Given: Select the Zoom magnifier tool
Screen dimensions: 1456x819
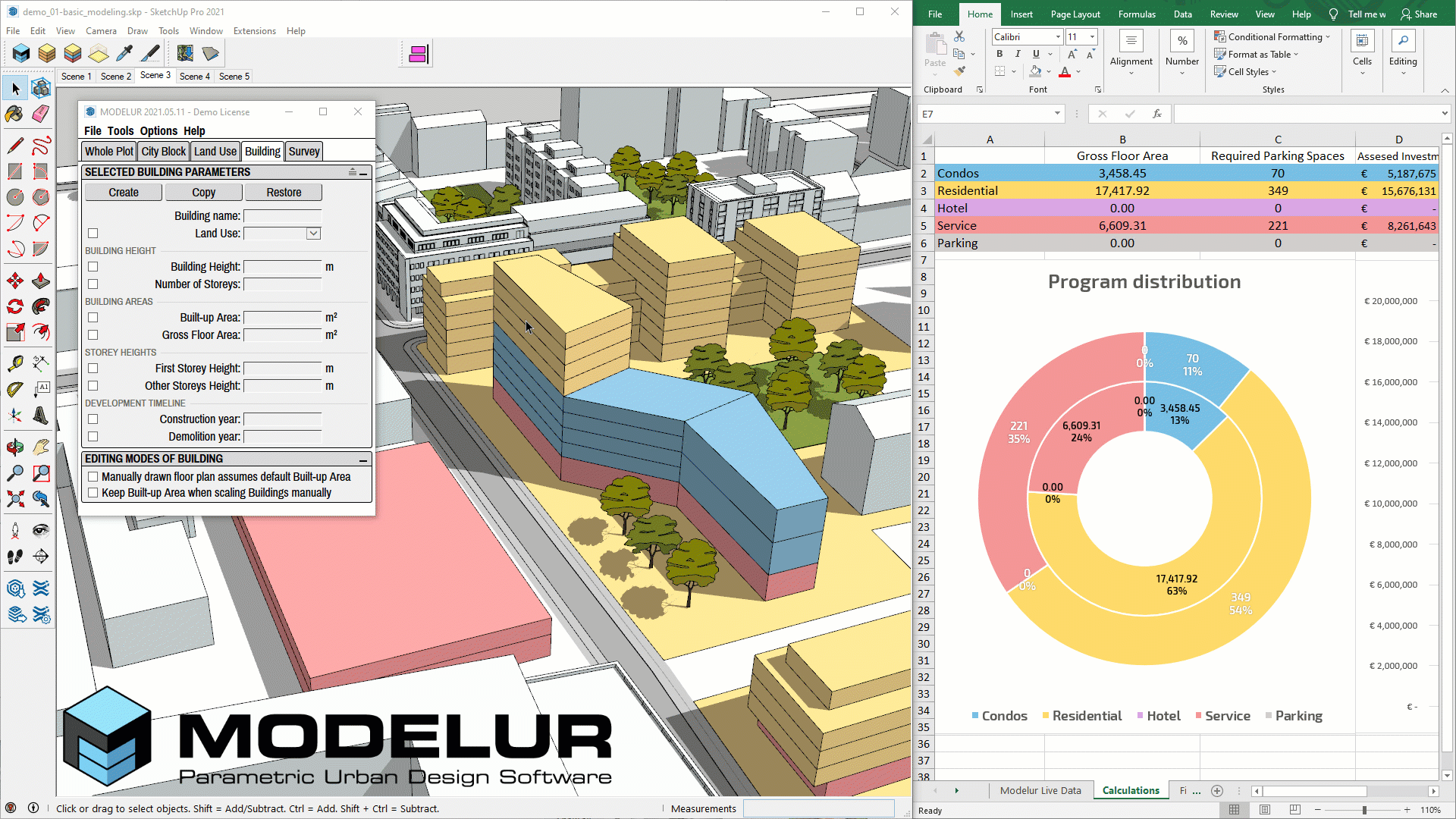Looking at the screenshot, I should (15, 473).
